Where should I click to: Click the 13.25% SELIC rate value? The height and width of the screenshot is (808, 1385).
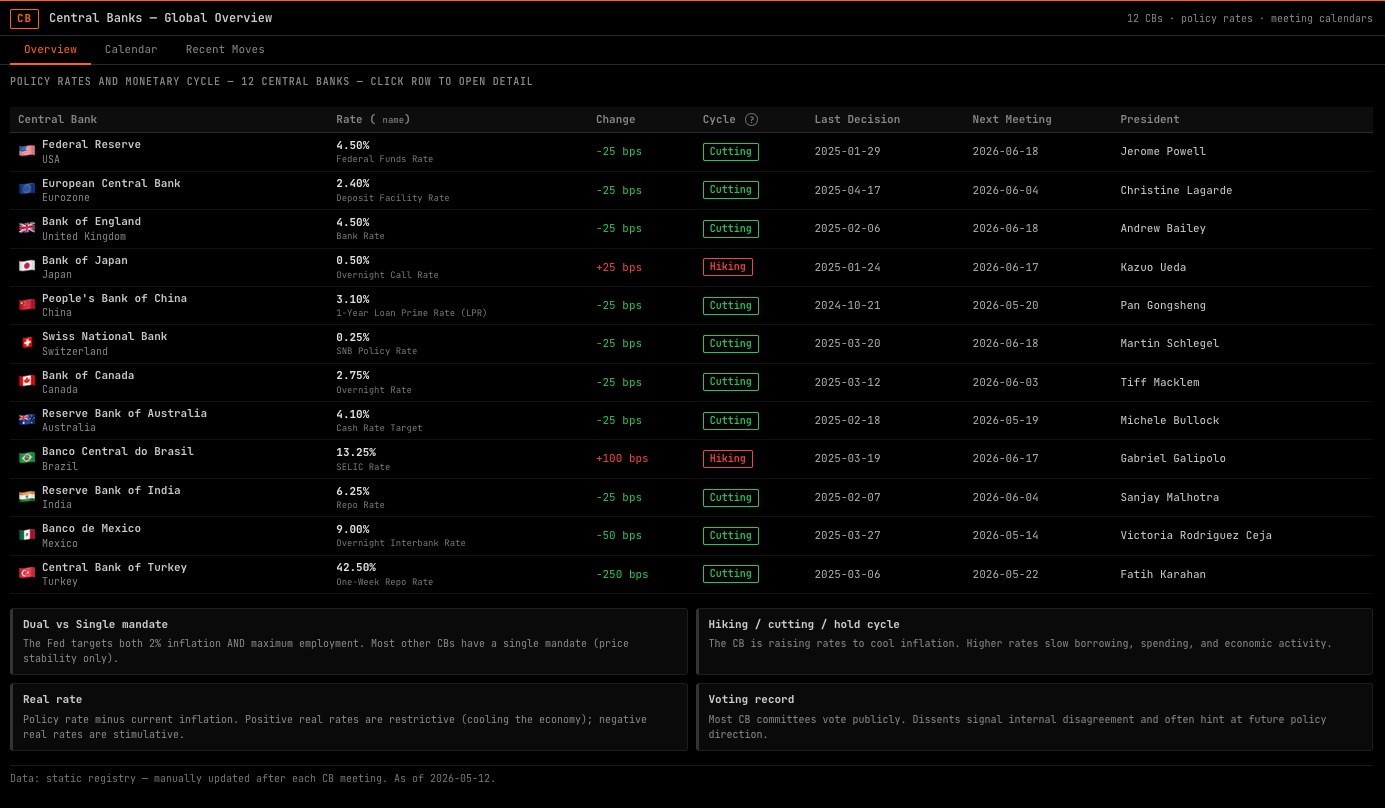tap(356, 452)
